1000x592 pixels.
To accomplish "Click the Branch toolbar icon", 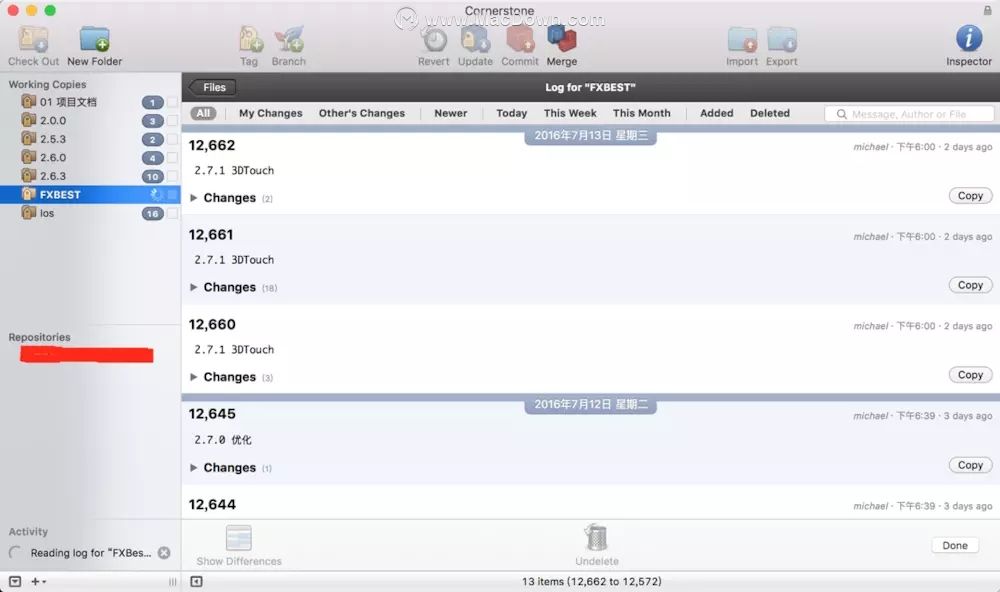I will pos(289,40).
